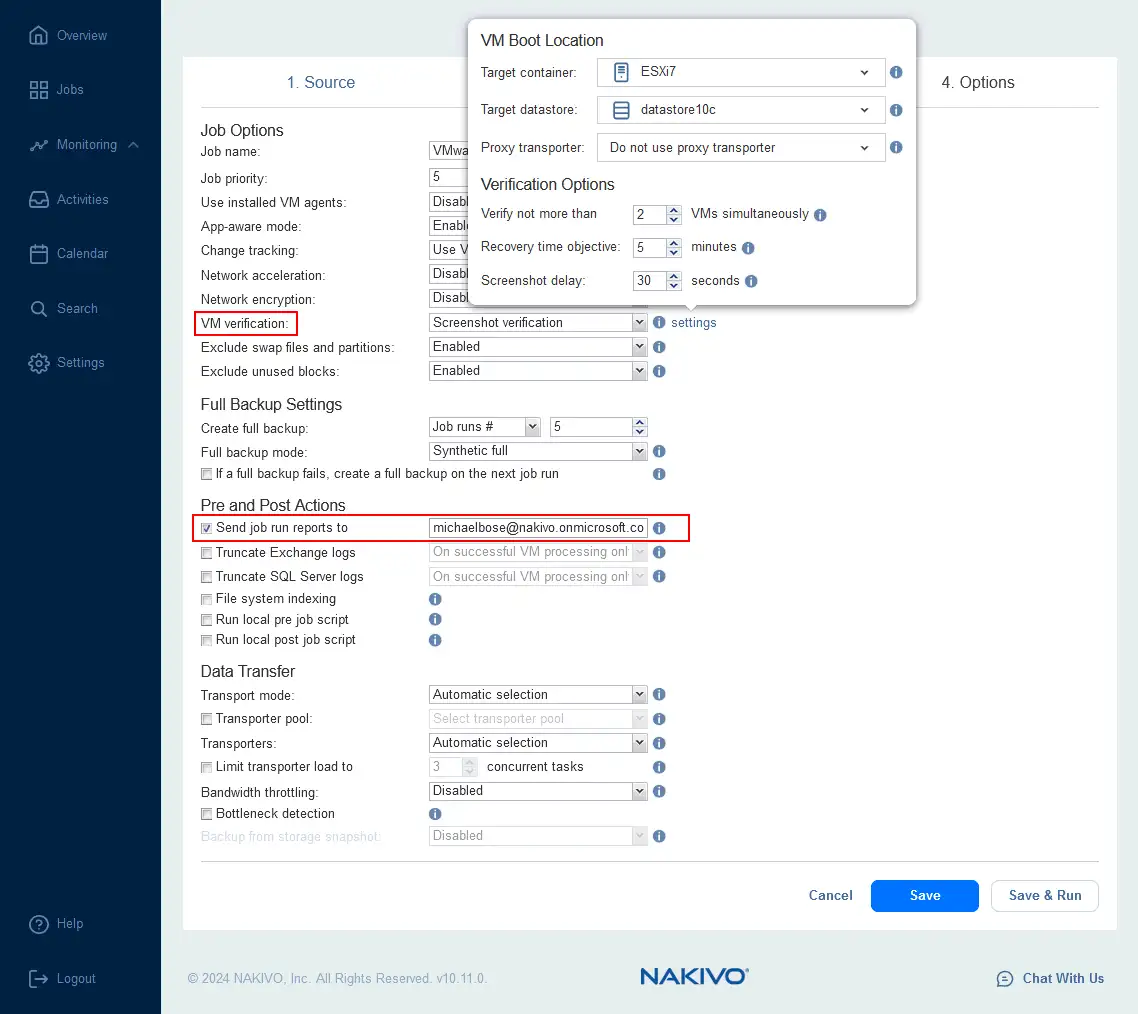Click info icon for Full backup mode
The image size is (1138, 1014).
pyautogui.click(x=659, y=451)
